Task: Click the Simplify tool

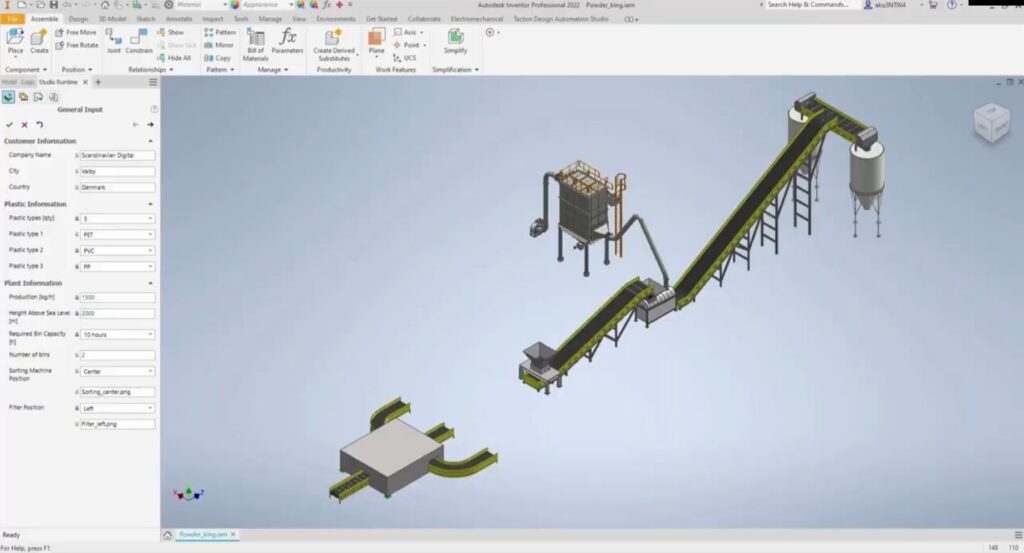Action: [x=455, y=42]
